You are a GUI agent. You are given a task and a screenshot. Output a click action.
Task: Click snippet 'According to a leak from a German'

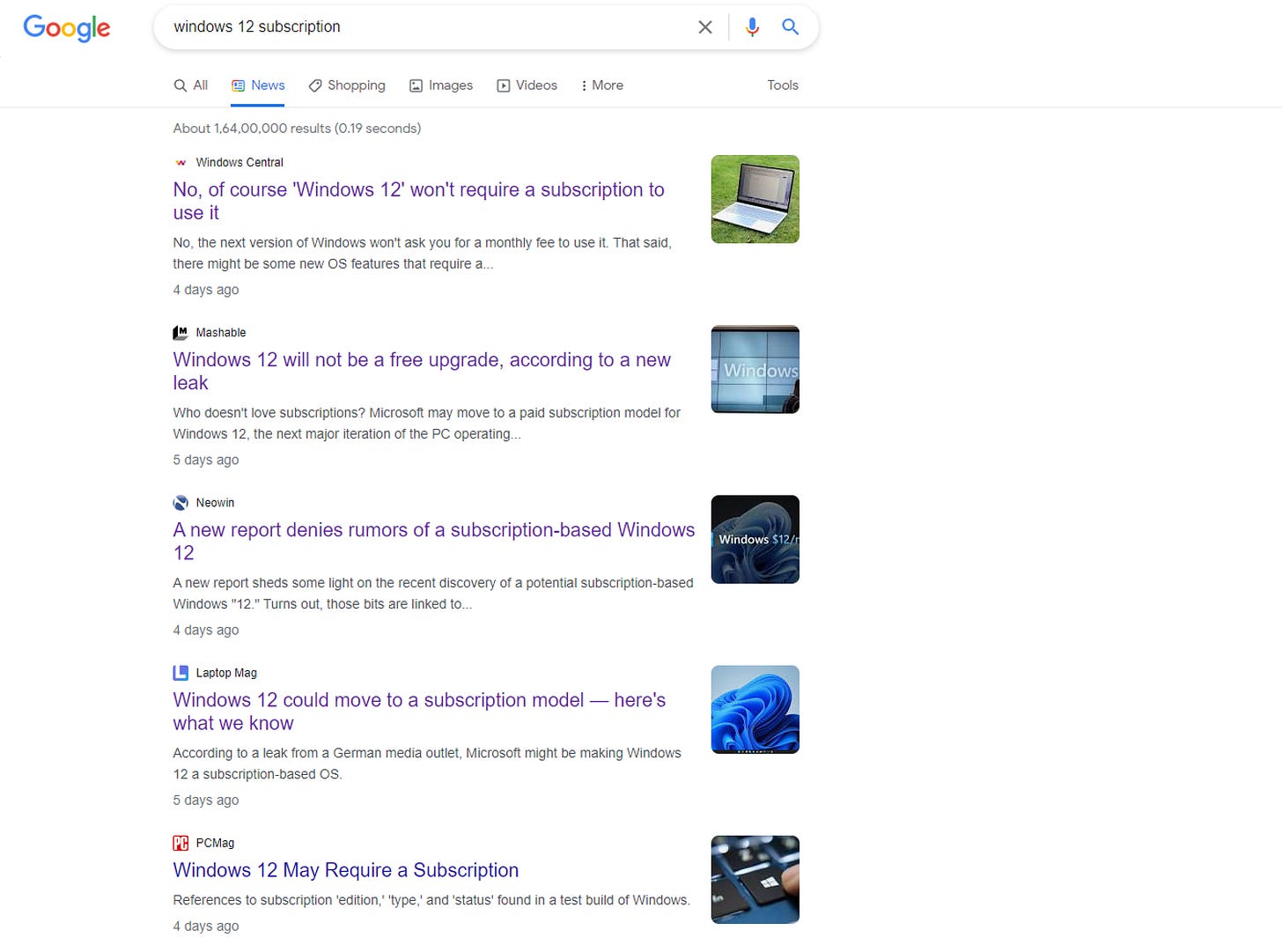tap(427, 764)
